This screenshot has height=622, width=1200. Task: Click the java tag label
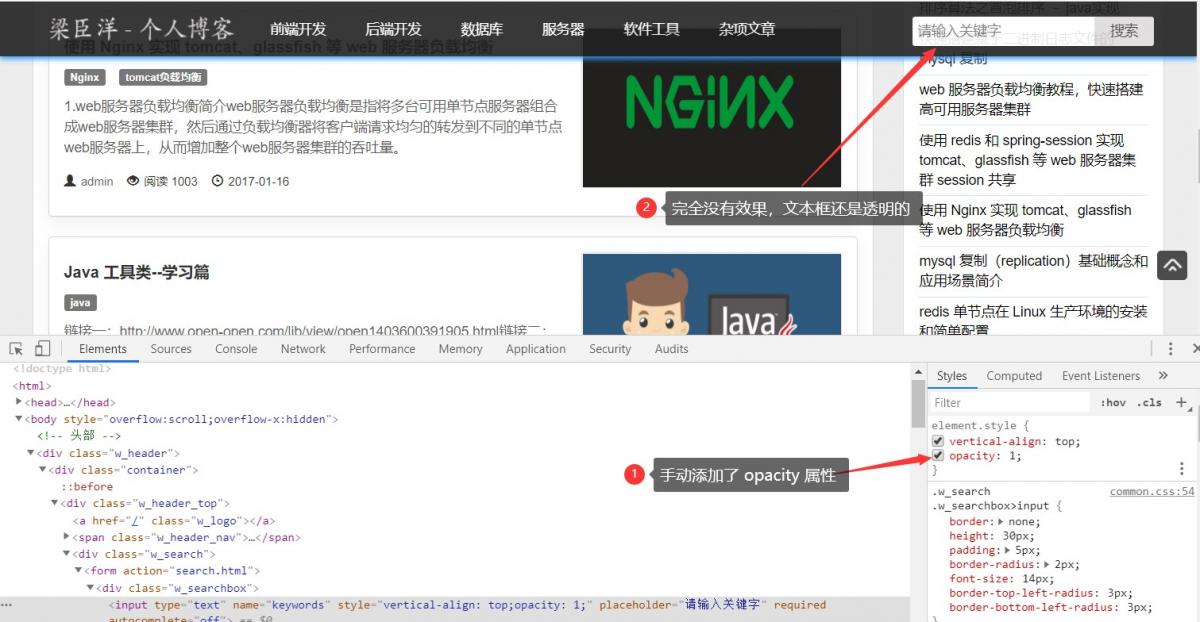point(80,302)
